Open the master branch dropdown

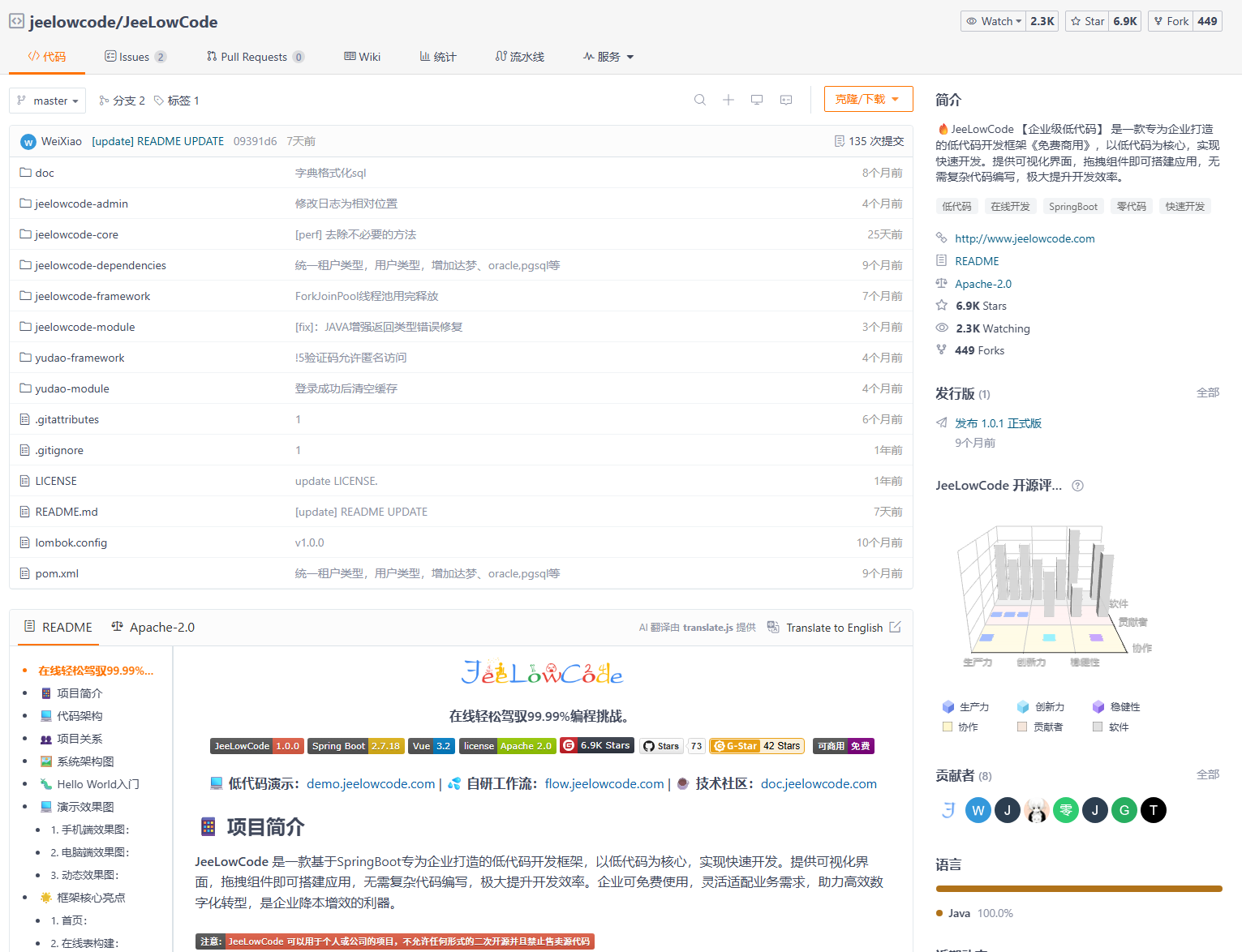pos(47,100)
